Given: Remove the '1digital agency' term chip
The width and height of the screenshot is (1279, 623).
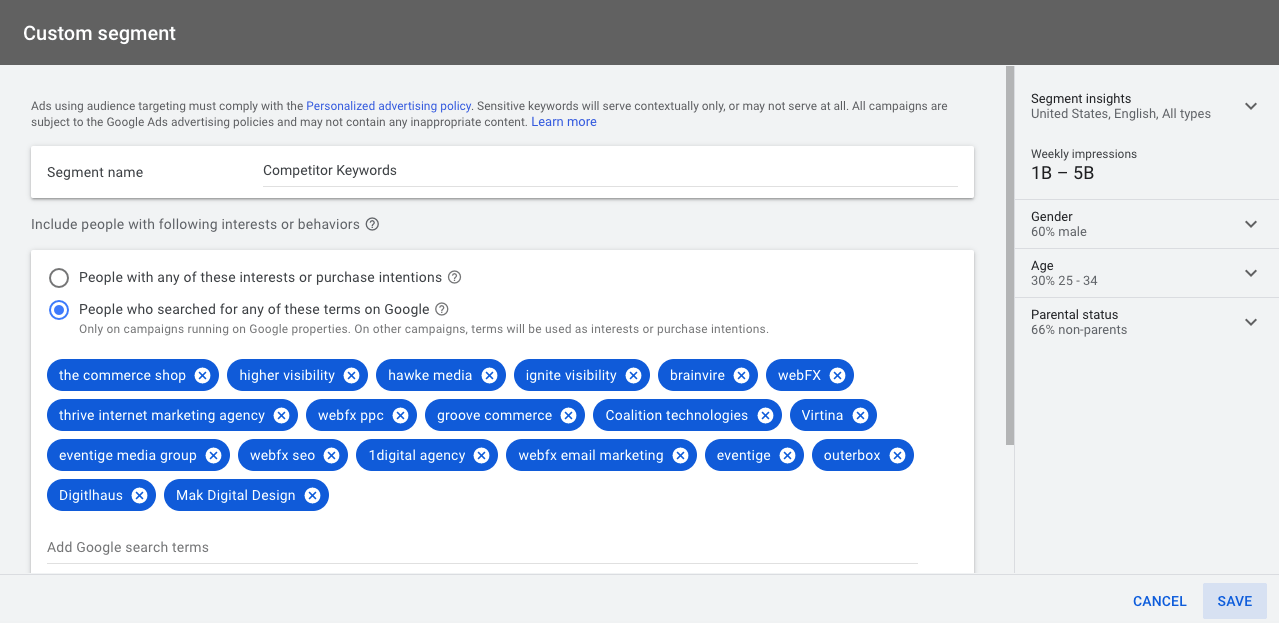Looking at the screenshot, I should 481,455.
